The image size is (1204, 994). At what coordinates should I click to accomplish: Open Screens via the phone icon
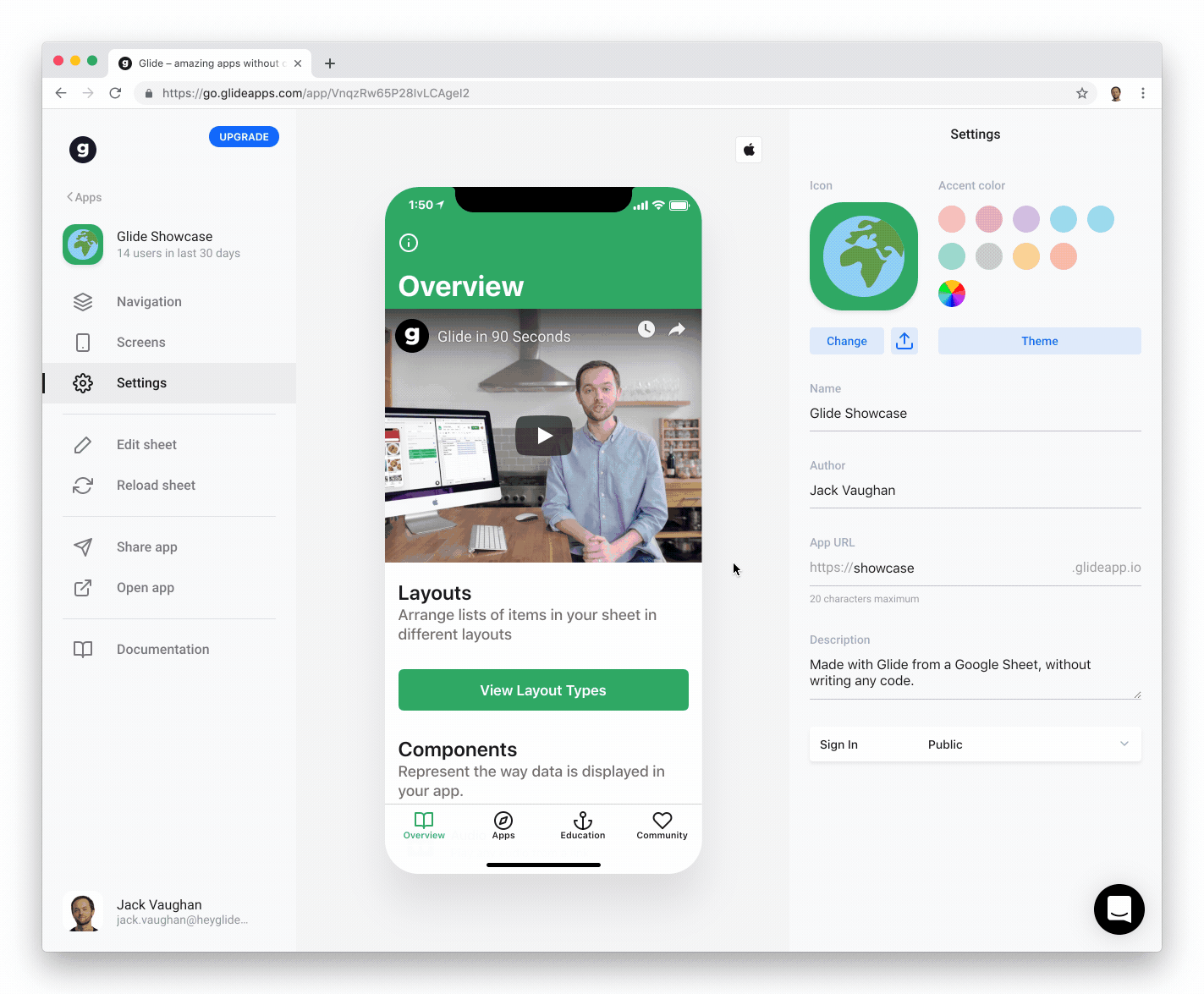(x=83, y=343)
